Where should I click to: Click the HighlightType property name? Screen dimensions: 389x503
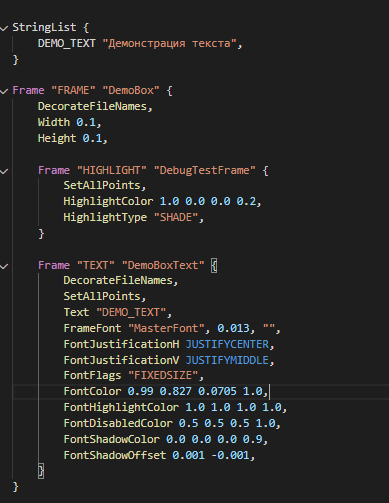[x=105, y=217]
